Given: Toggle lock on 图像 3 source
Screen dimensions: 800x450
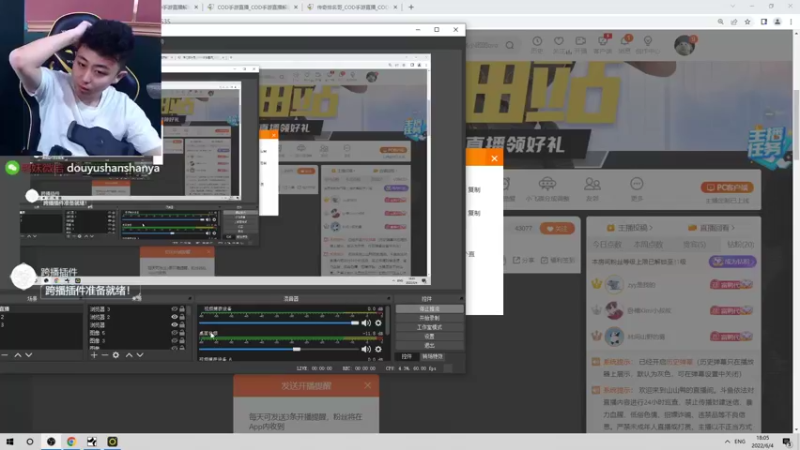Looking at the screenshot, I should [x=182, y=340].
